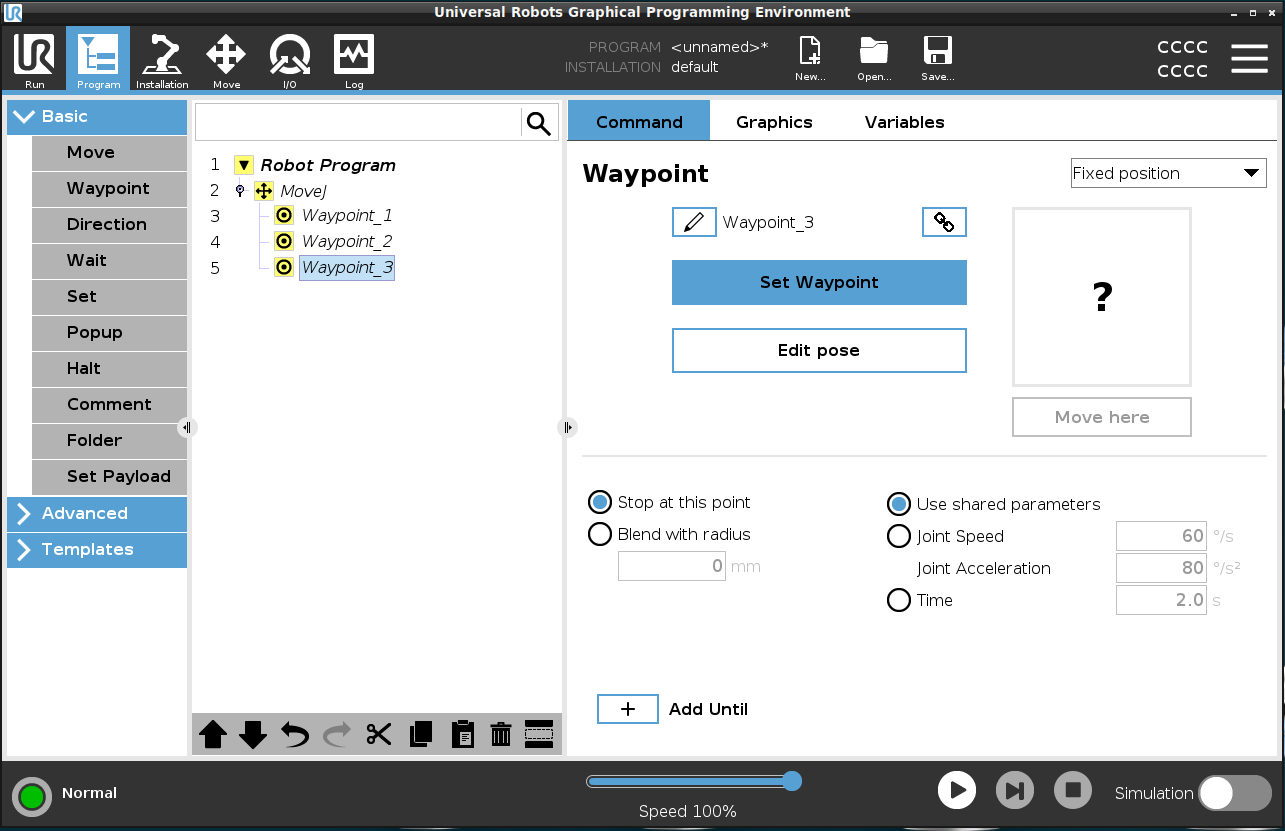
Task: Click the program tree search magnifier icon
Action: (539, 123)
